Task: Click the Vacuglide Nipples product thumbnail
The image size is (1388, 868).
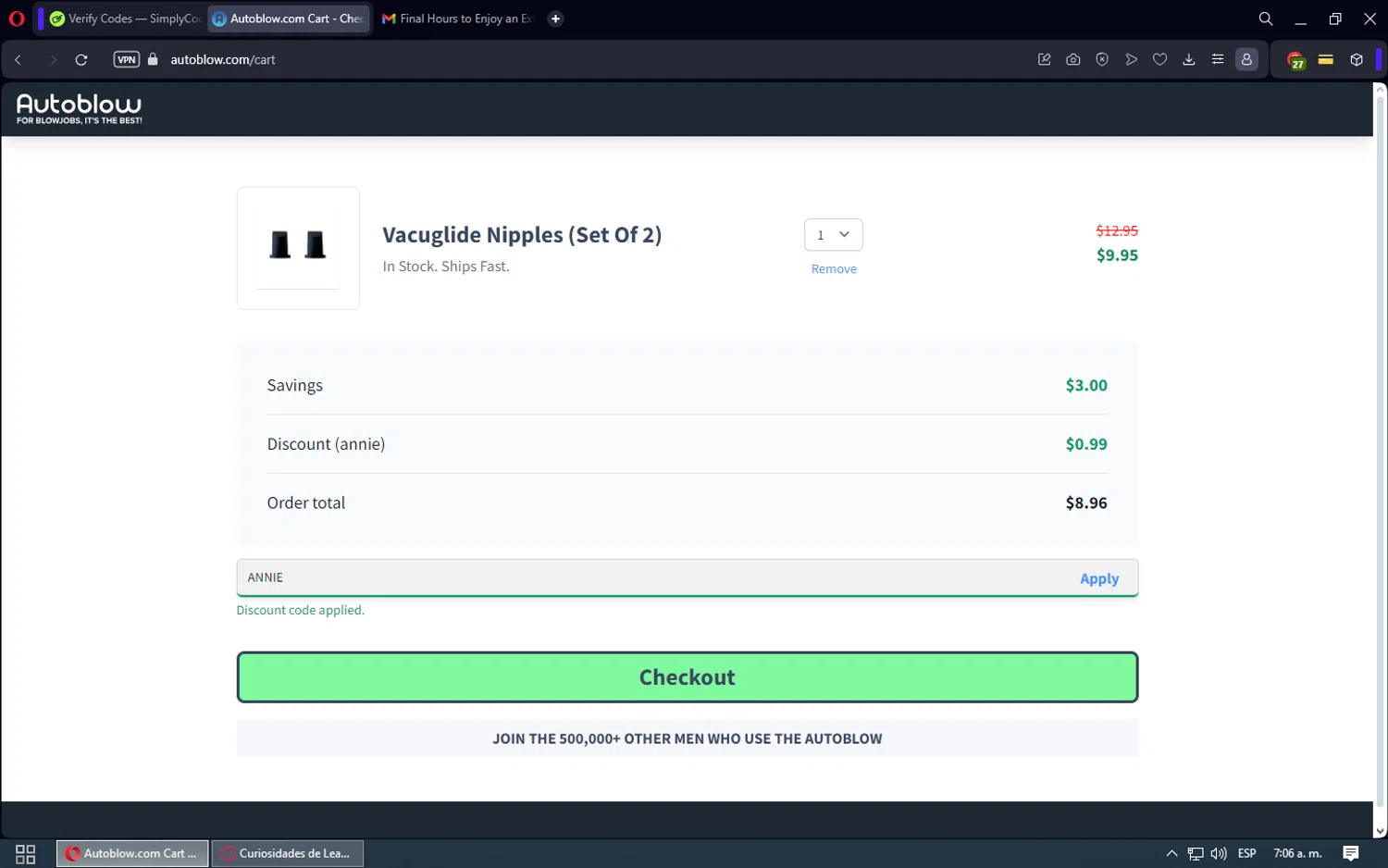Action: (x=298, y=248)
